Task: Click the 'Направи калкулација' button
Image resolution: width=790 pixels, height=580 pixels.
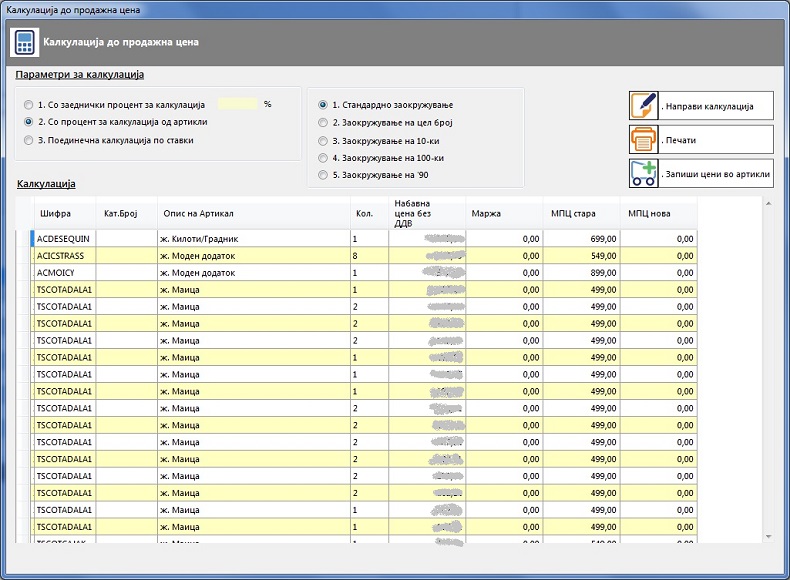Action: pyautogui.click(x=701, y=106)
